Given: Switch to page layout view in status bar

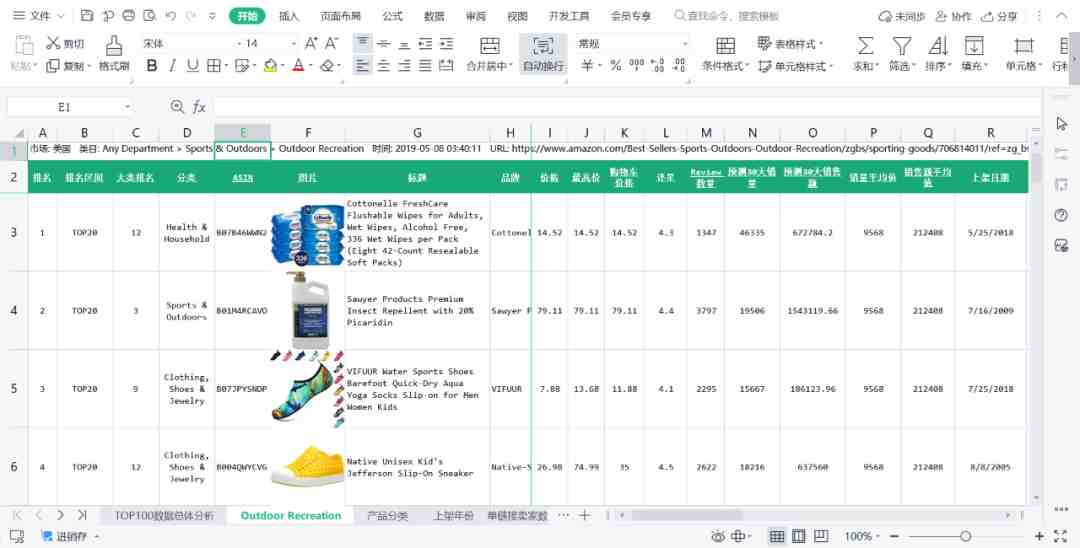Looking at the screenshot, I should pyautogui.click(x=799, y=536).
